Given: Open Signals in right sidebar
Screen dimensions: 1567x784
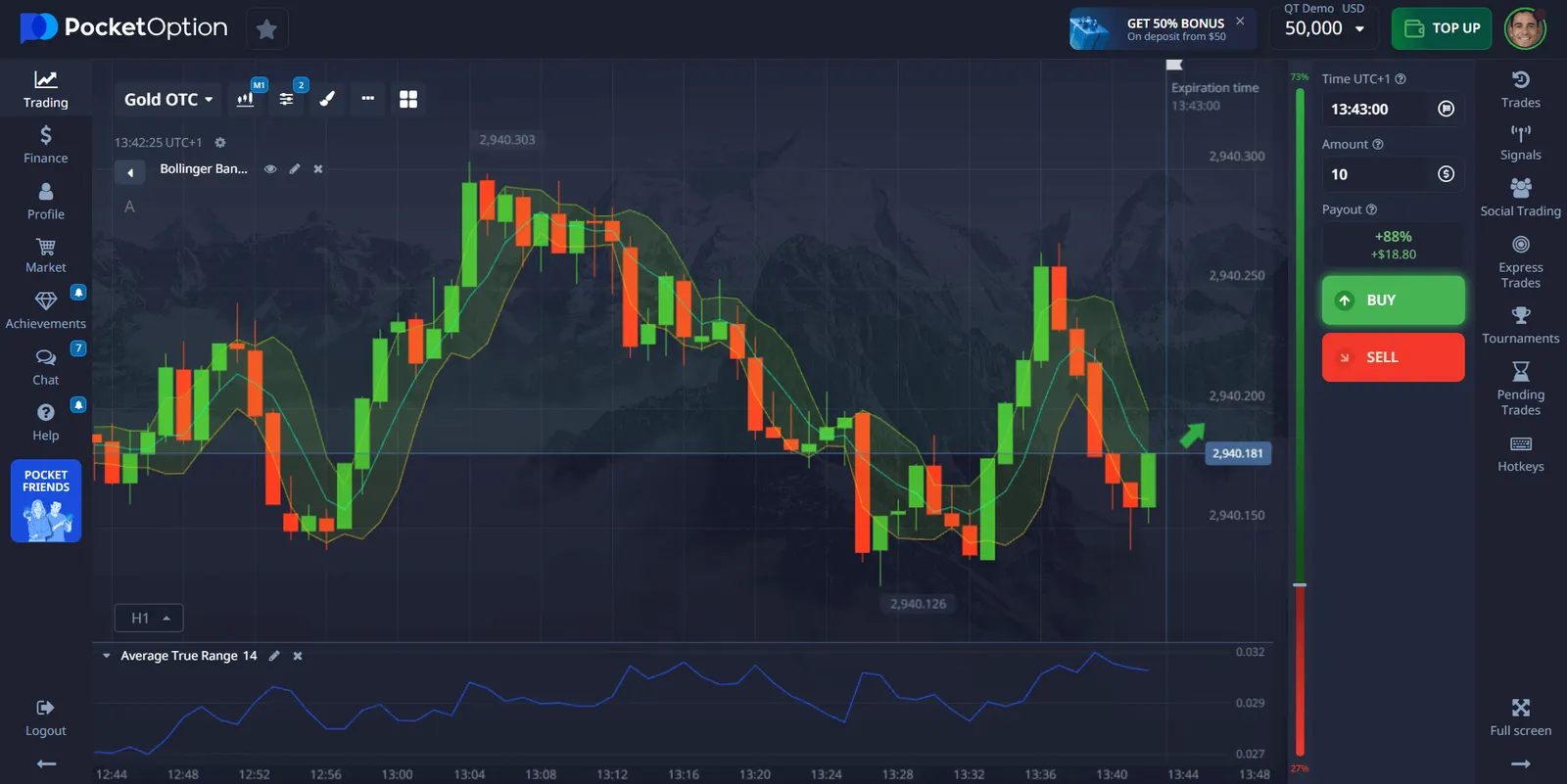Looking at the screenshot, I should pos(1520,142).
